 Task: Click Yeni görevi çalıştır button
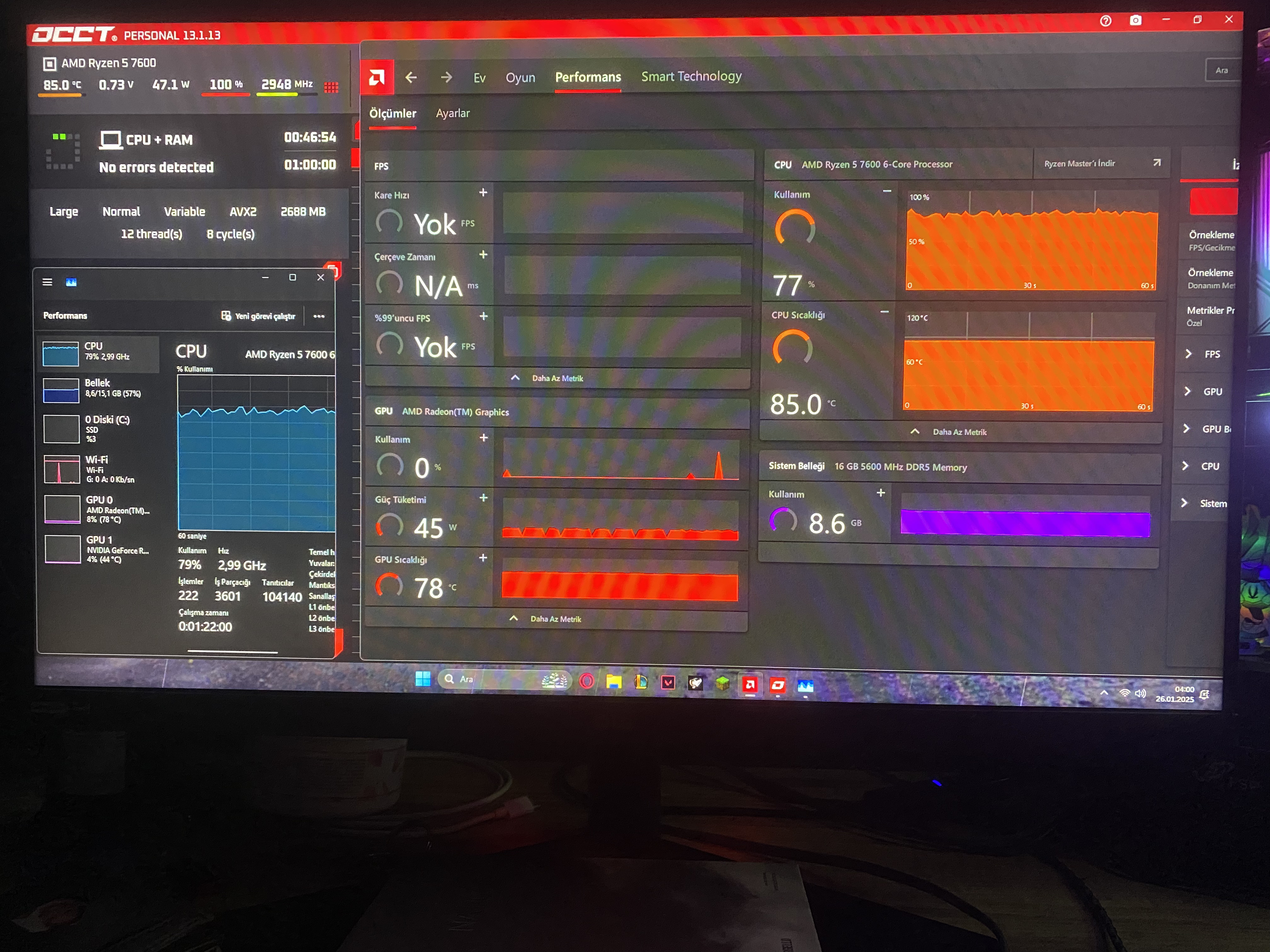click(258, 316)
